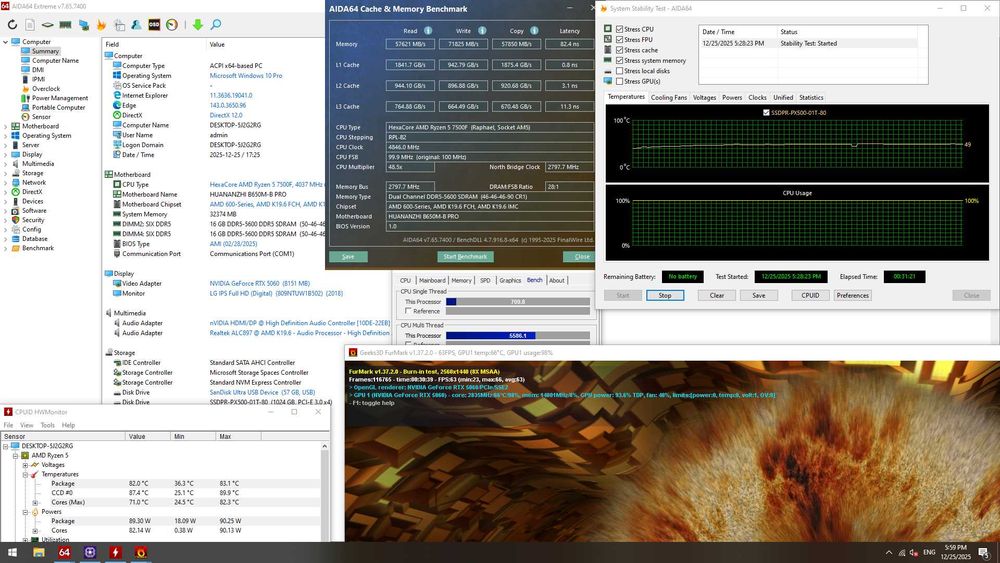The height and width of the screenshot is (563, 1000).
Task: Click the Memory Read value field
Action: tap(410, 44)
